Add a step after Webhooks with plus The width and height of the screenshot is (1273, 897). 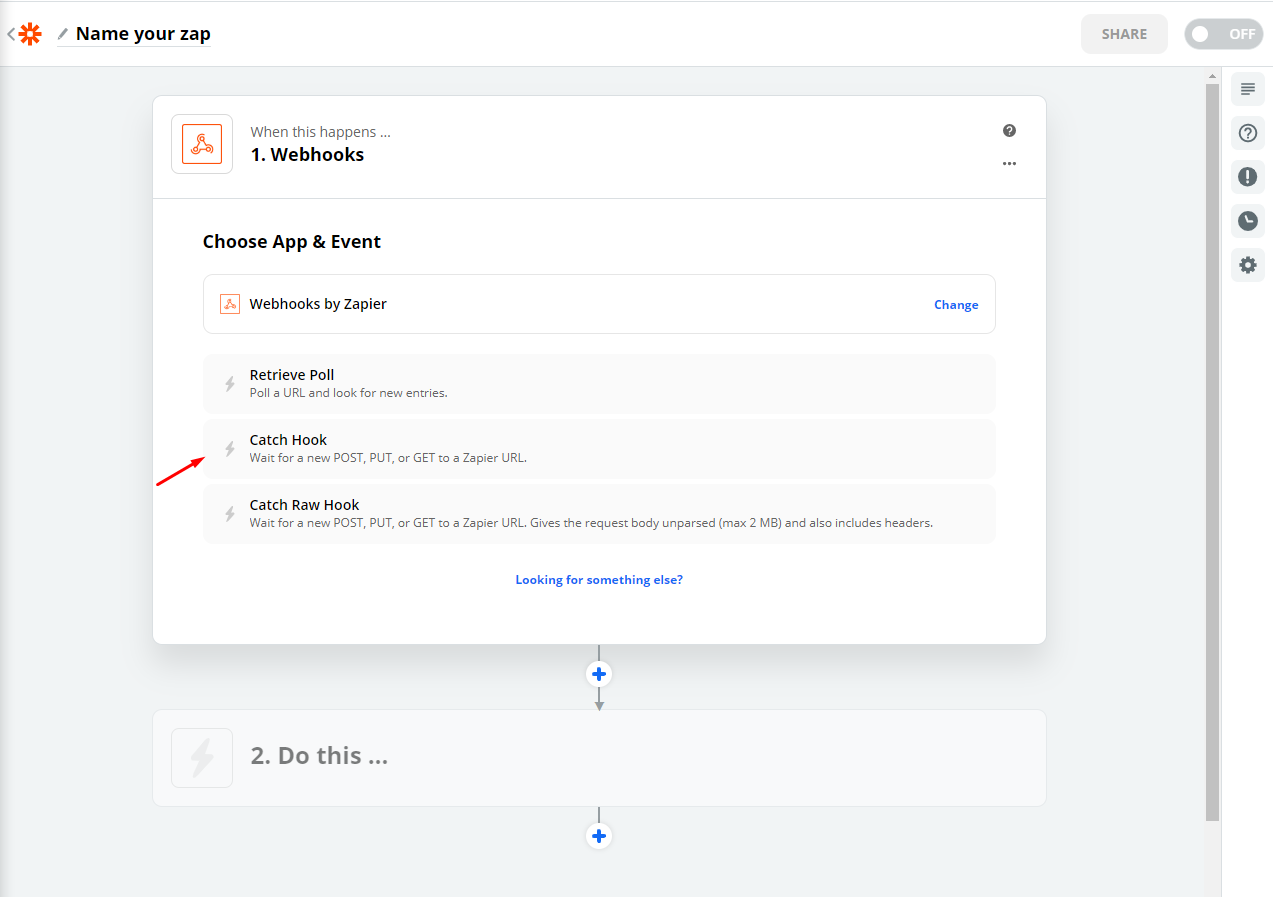pyautogui.click(x=599, y=674)
